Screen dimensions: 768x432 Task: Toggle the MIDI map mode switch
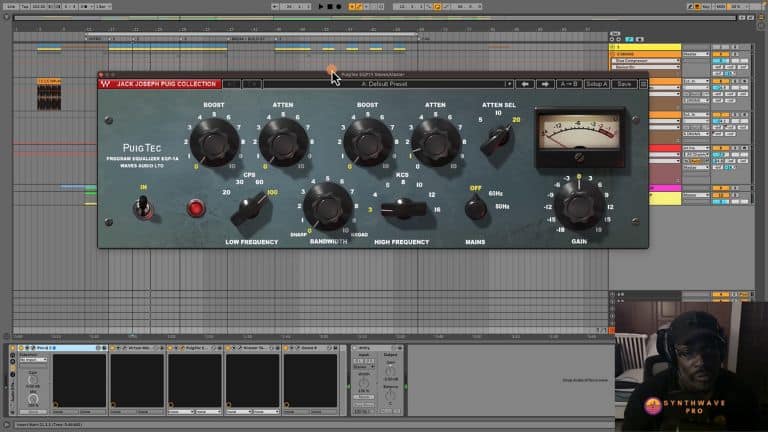(x=721, y=7)
